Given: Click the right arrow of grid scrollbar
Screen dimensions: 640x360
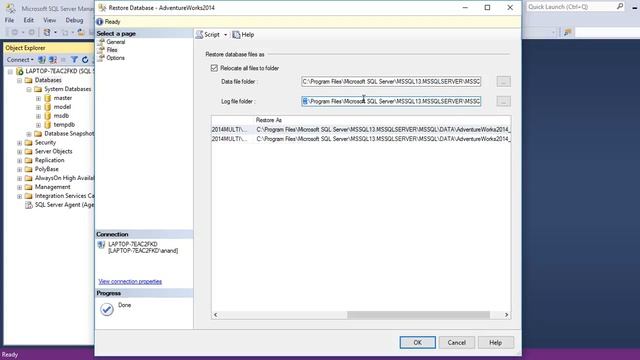Looking at the screenshot, I should [x=507, y=315].
